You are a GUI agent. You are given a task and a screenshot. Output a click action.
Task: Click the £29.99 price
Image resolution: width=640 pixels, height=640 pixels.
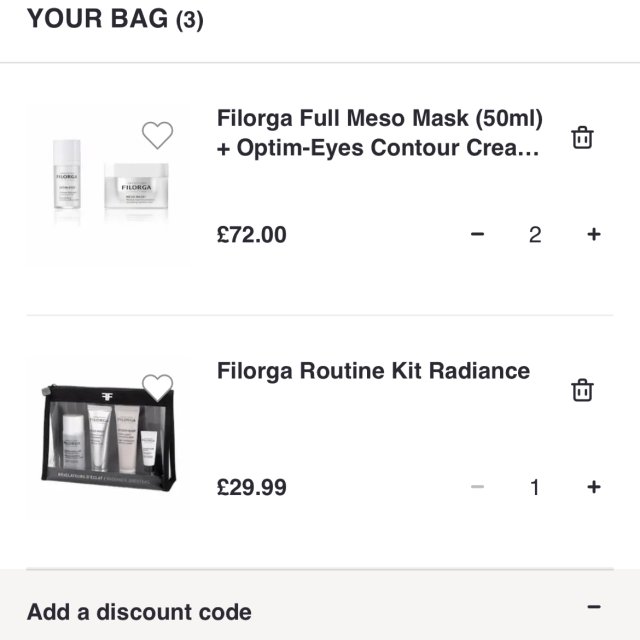tap(252, 488)
